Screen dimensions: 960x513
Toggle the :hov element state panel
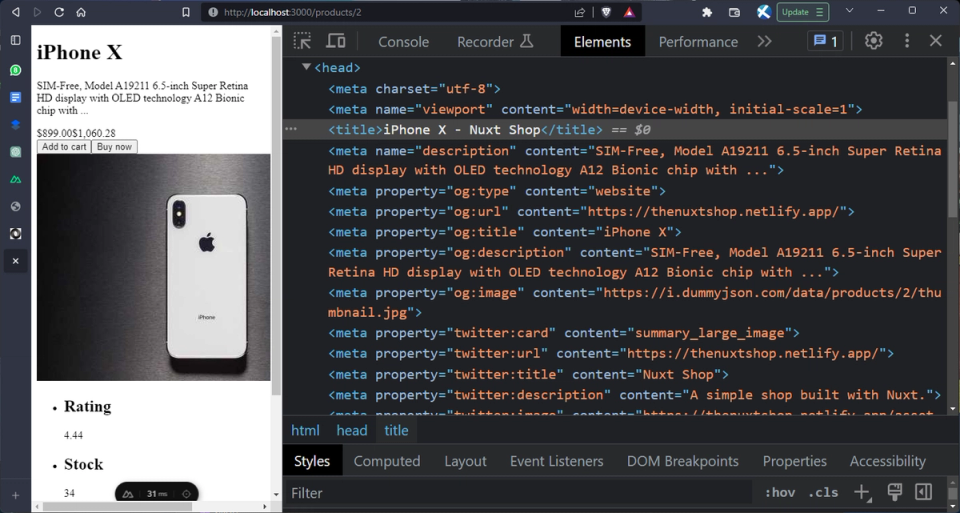[779, 492]
